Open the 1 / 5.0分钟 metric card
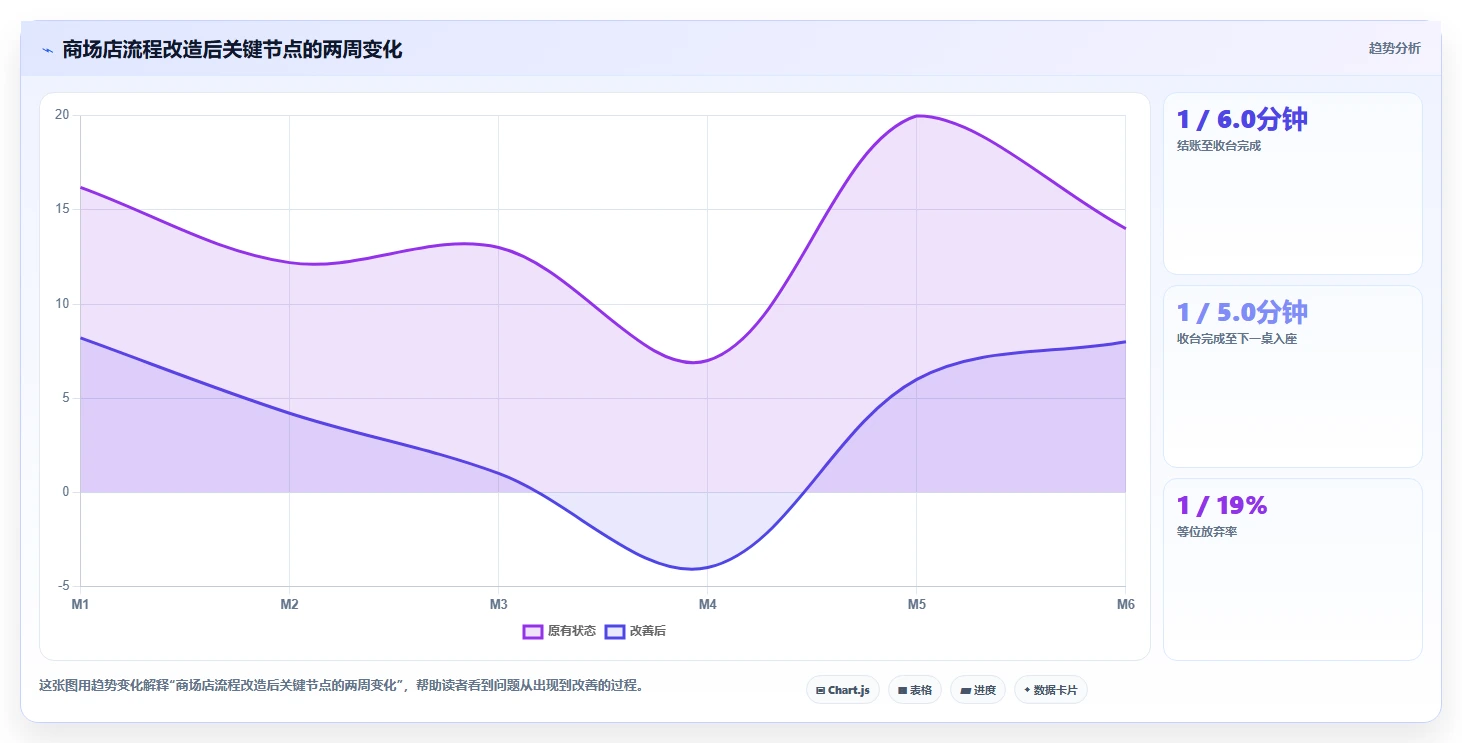Image resolution: width=1462 pixels, height=743 pixels. click(x=1292, y=376)
